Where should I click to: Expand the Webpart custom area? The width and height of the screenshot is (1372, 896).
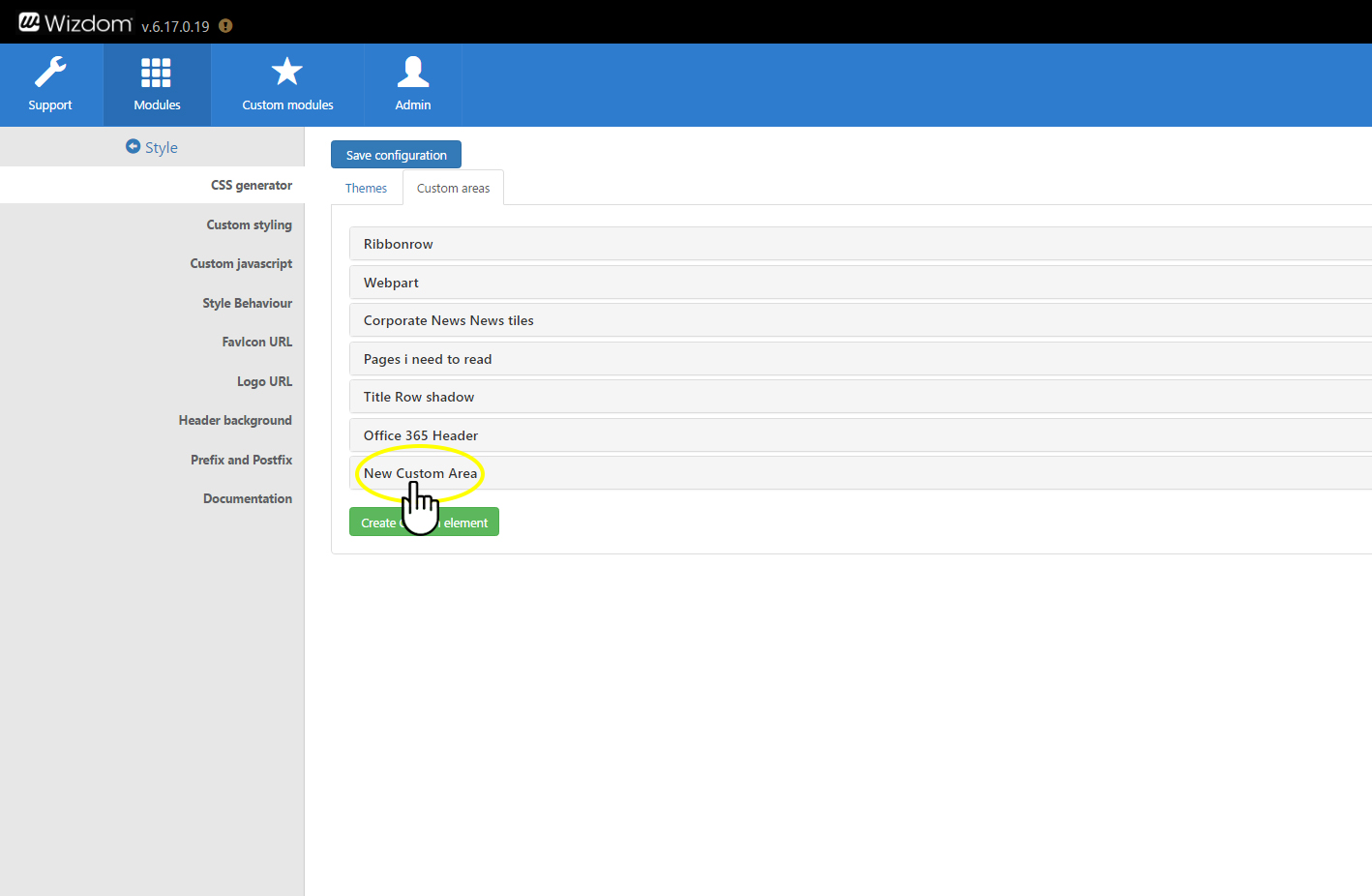point(391,283)
